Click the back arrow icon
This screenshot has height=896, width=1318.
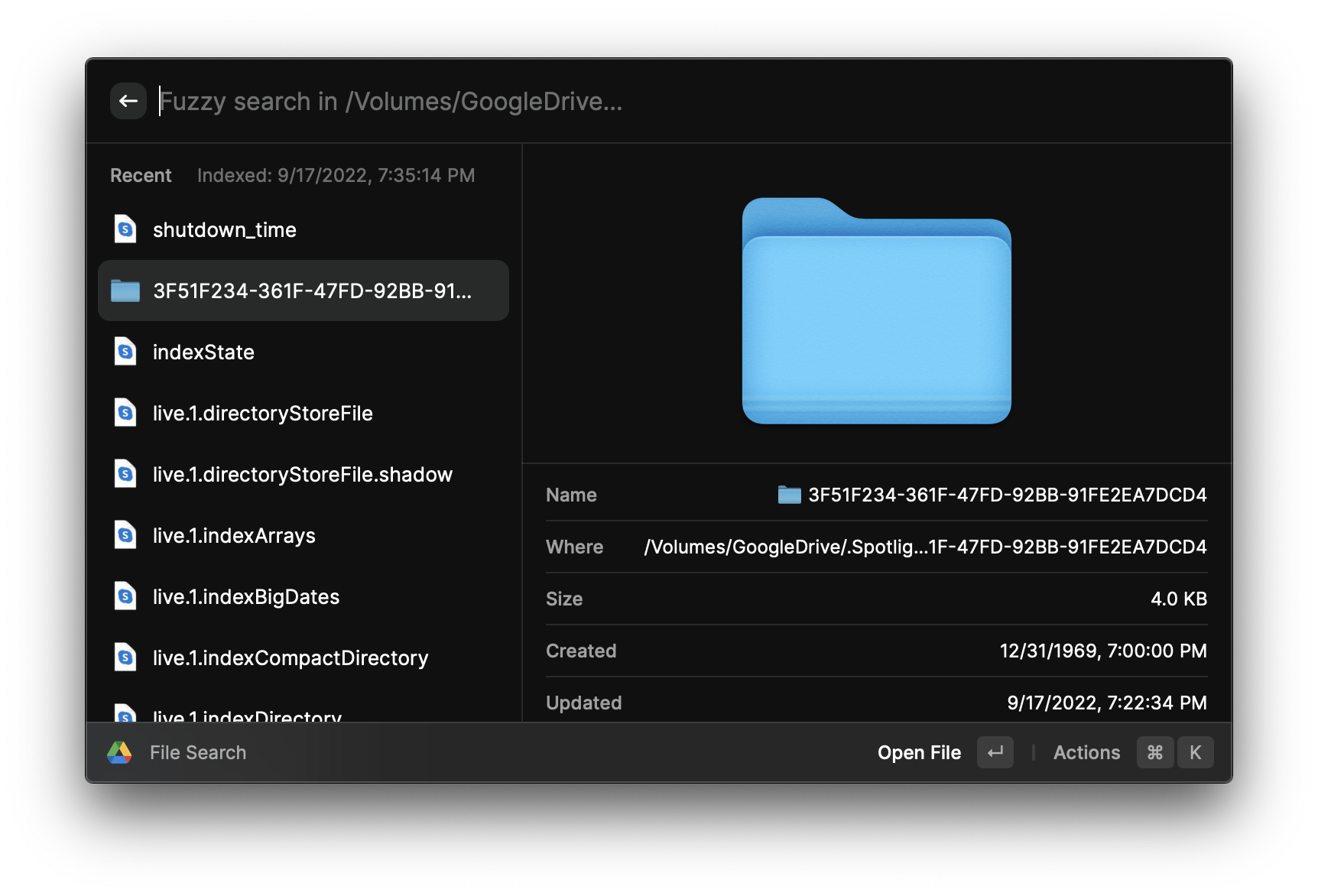tap(128, 100)
